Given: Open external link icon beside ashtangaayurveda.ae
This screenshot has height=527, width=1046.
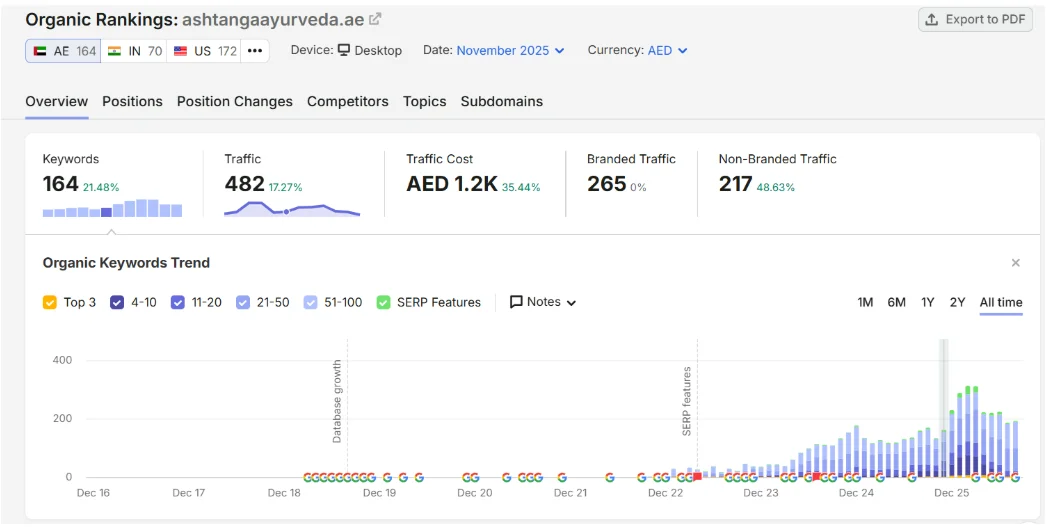Looking at the screenshot, I should click(x=376, y=19).
